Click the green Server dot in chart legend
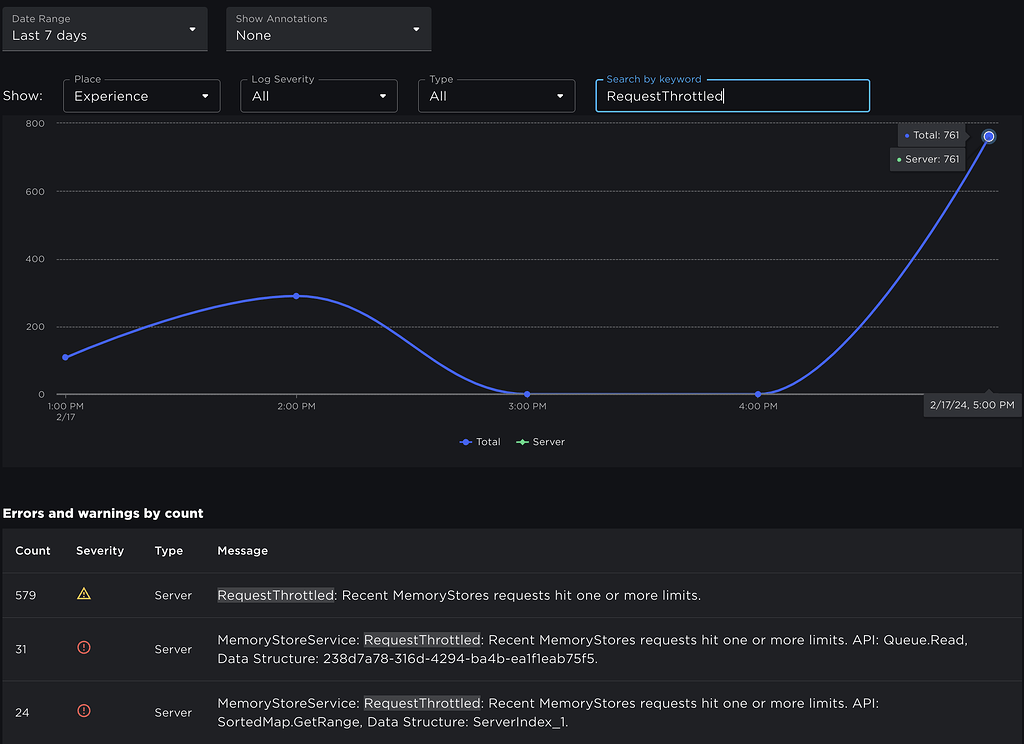The width and height of the screenshot is (1024, 744). coord(522,441)
